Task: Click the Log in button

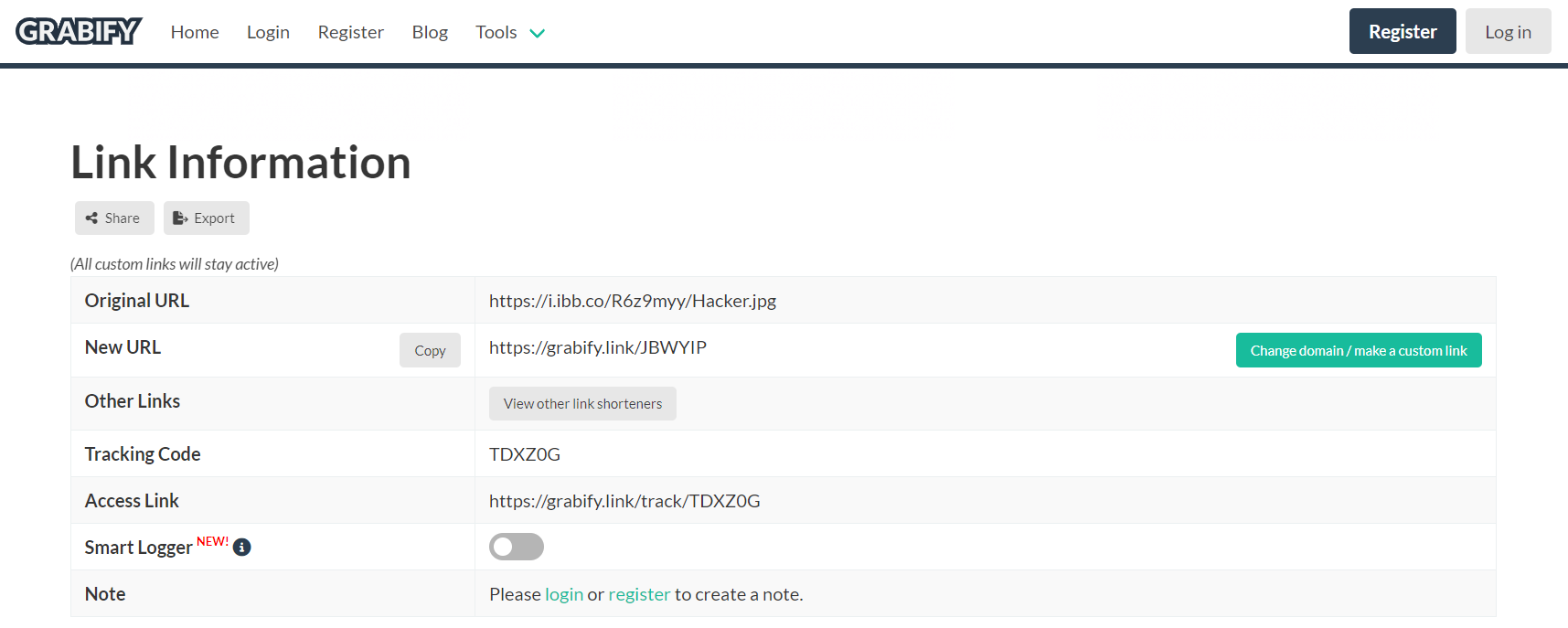Action: pyautogui.click(x=1508, y=31)
